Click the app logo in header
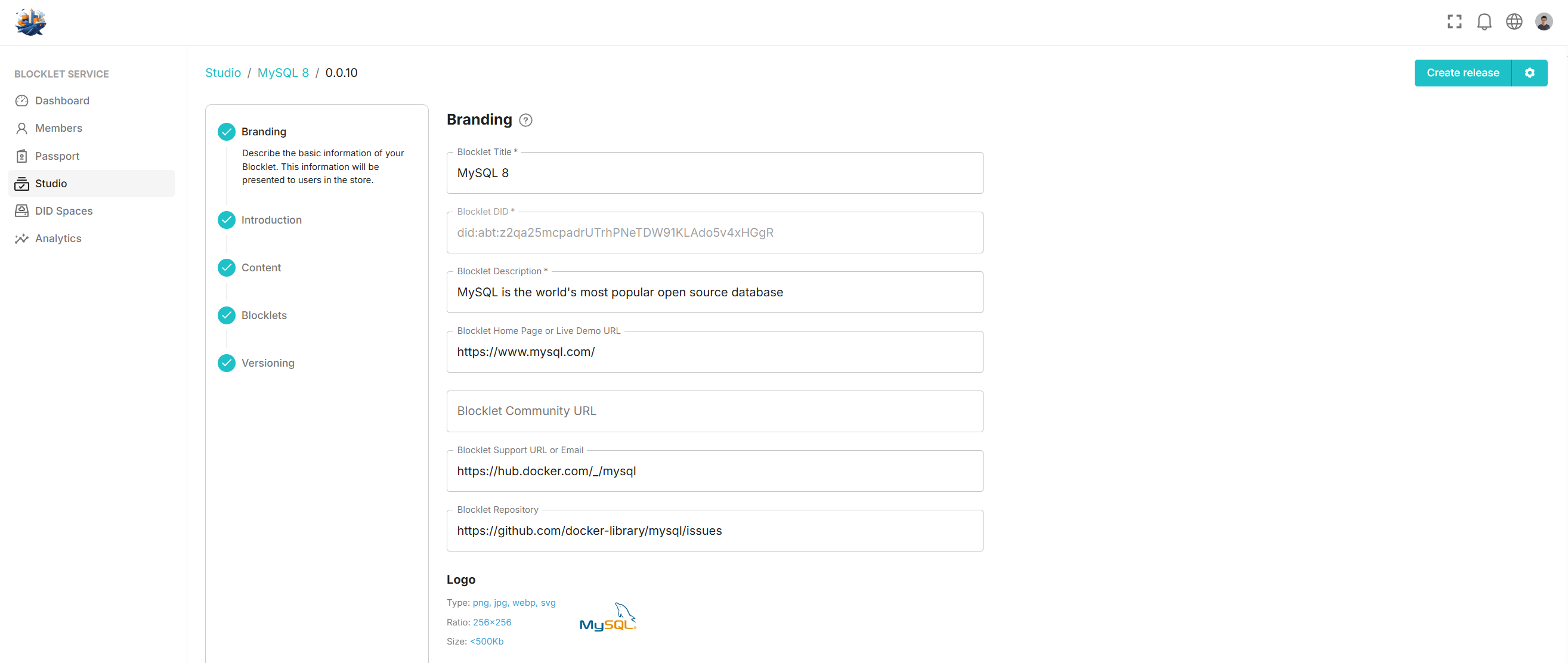 point(30,22)
